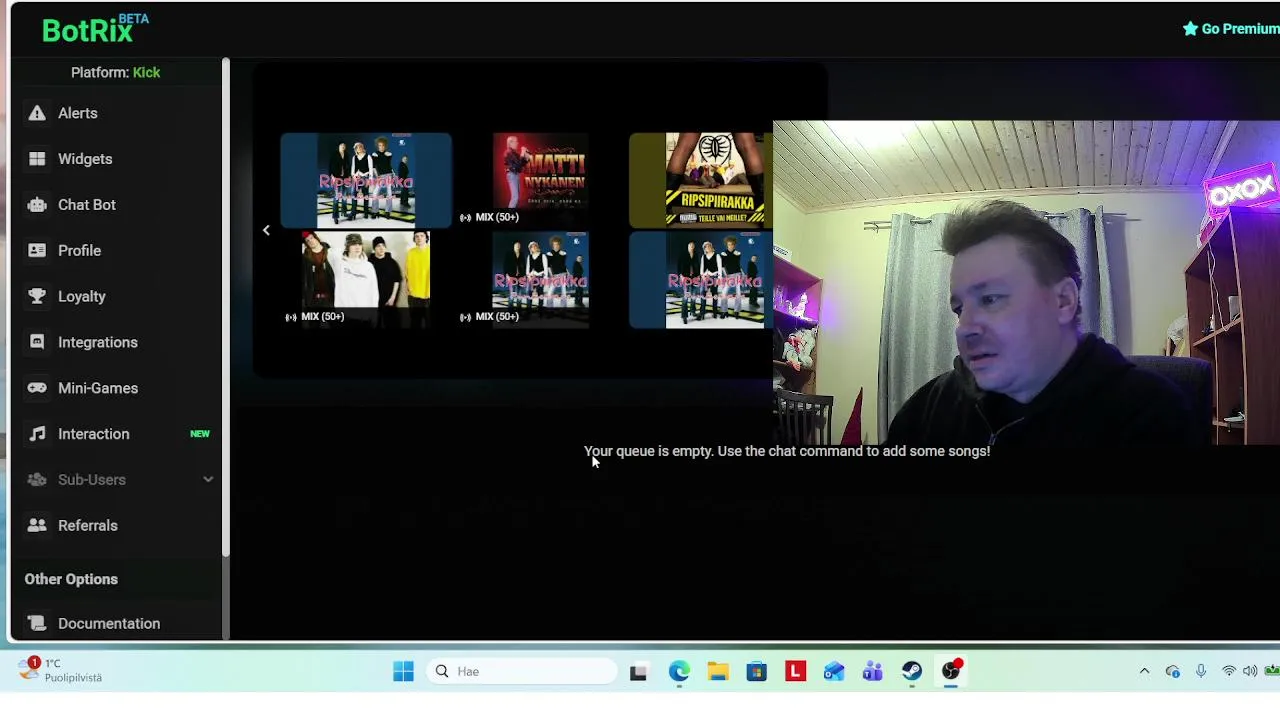Click the Referrals people icon
The image size is (1280, 720).
37,525
